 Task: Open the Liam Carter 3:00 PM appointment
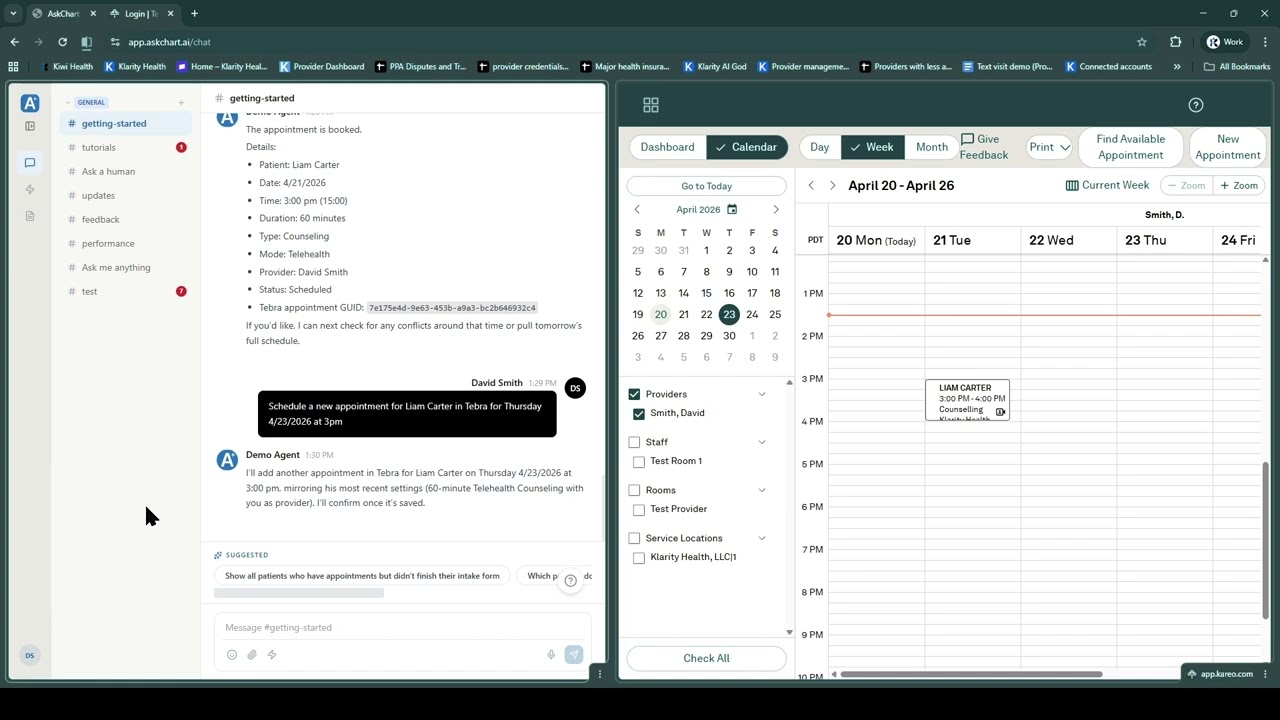coord(967,400)
